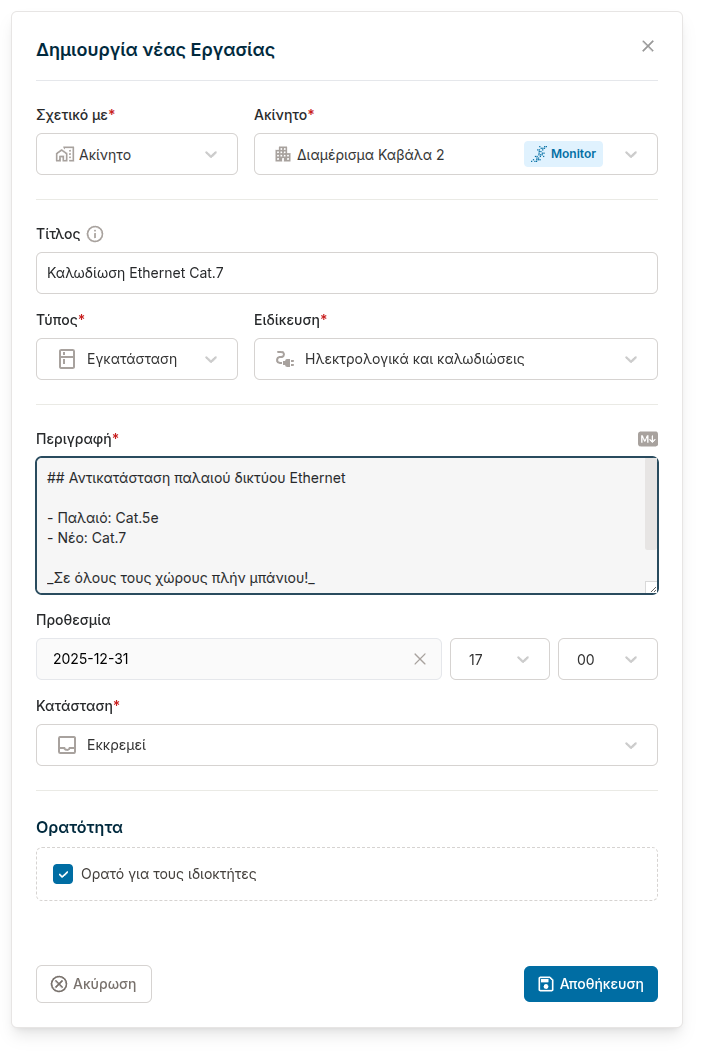The width and height of the screenshot is (701, 1059).
Task: Open the Σχετικό με dropdown
Action: coord(137,154)
